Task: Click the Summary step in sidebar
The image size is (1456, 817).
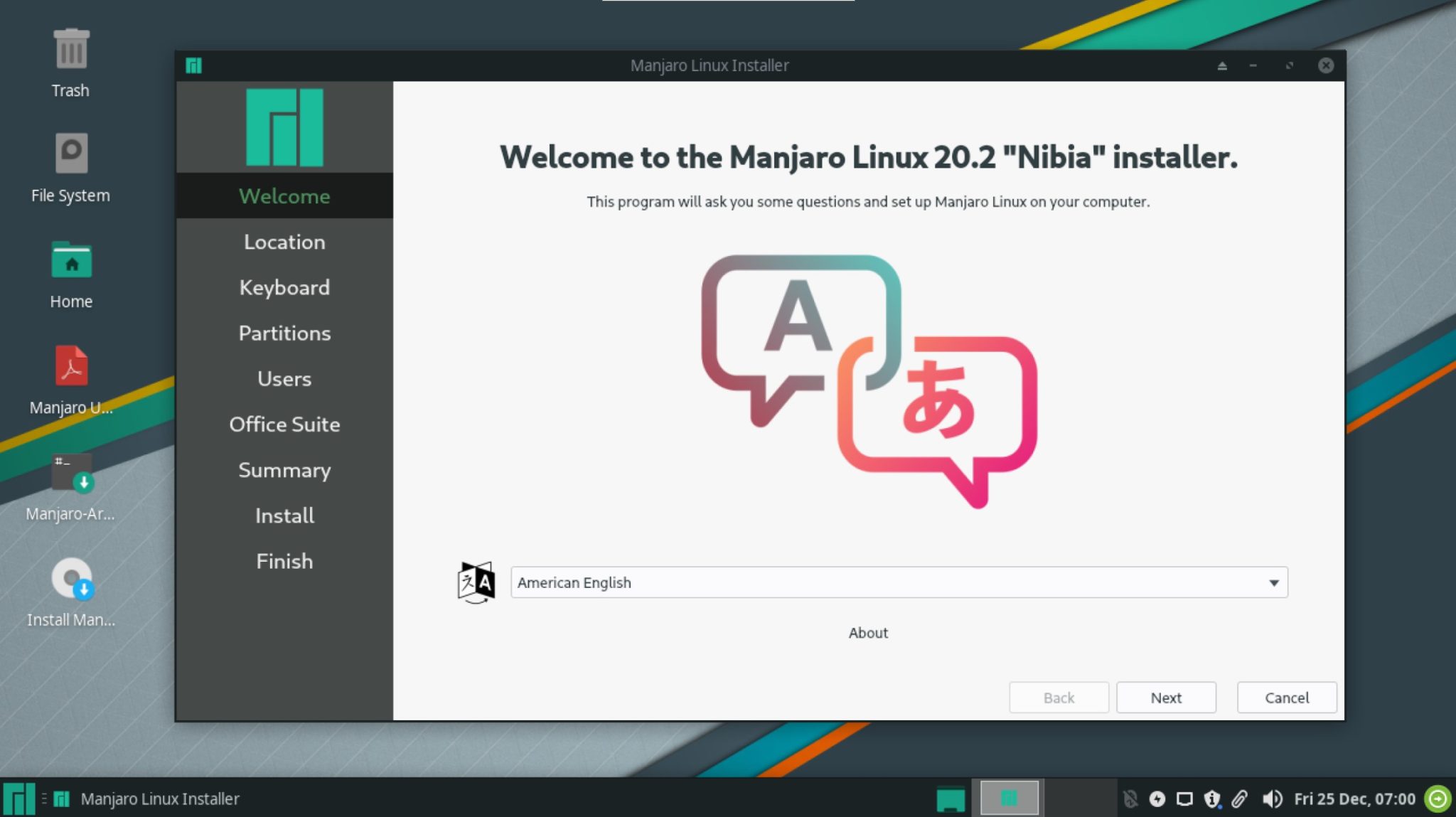Action: (x=285, y=469)
